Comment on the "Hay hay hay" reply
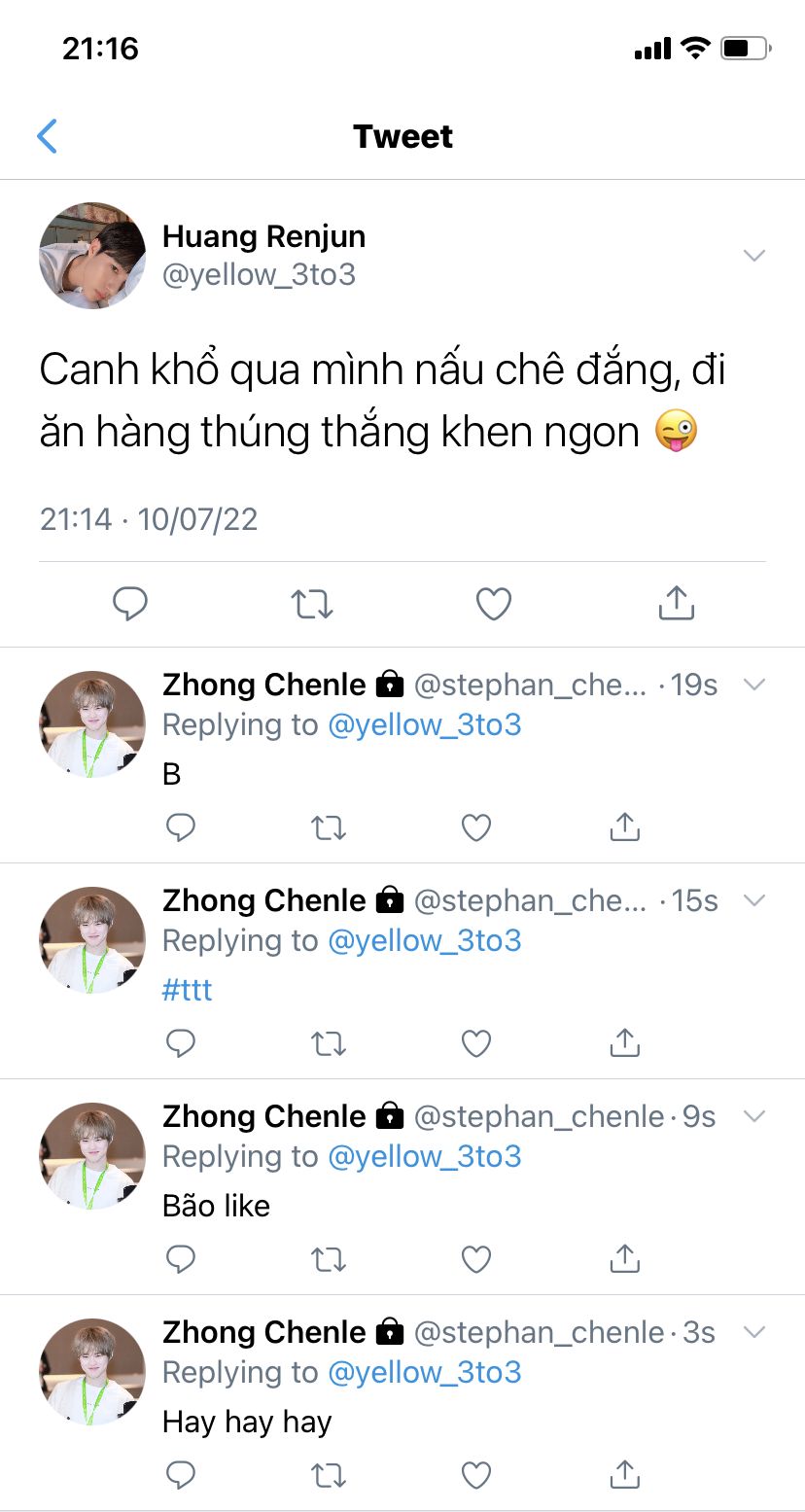Viewport: 805px width, 1512px height. [x=181, y=1475]
